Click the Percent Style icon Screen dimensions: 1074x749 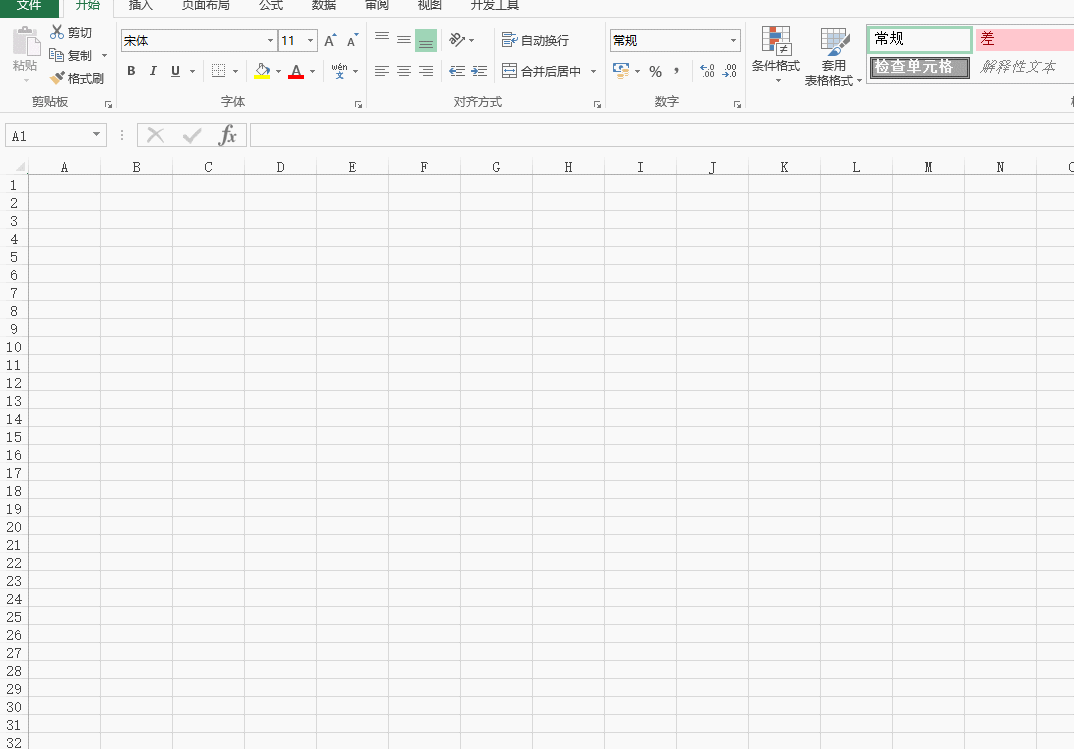click(655, 72)
